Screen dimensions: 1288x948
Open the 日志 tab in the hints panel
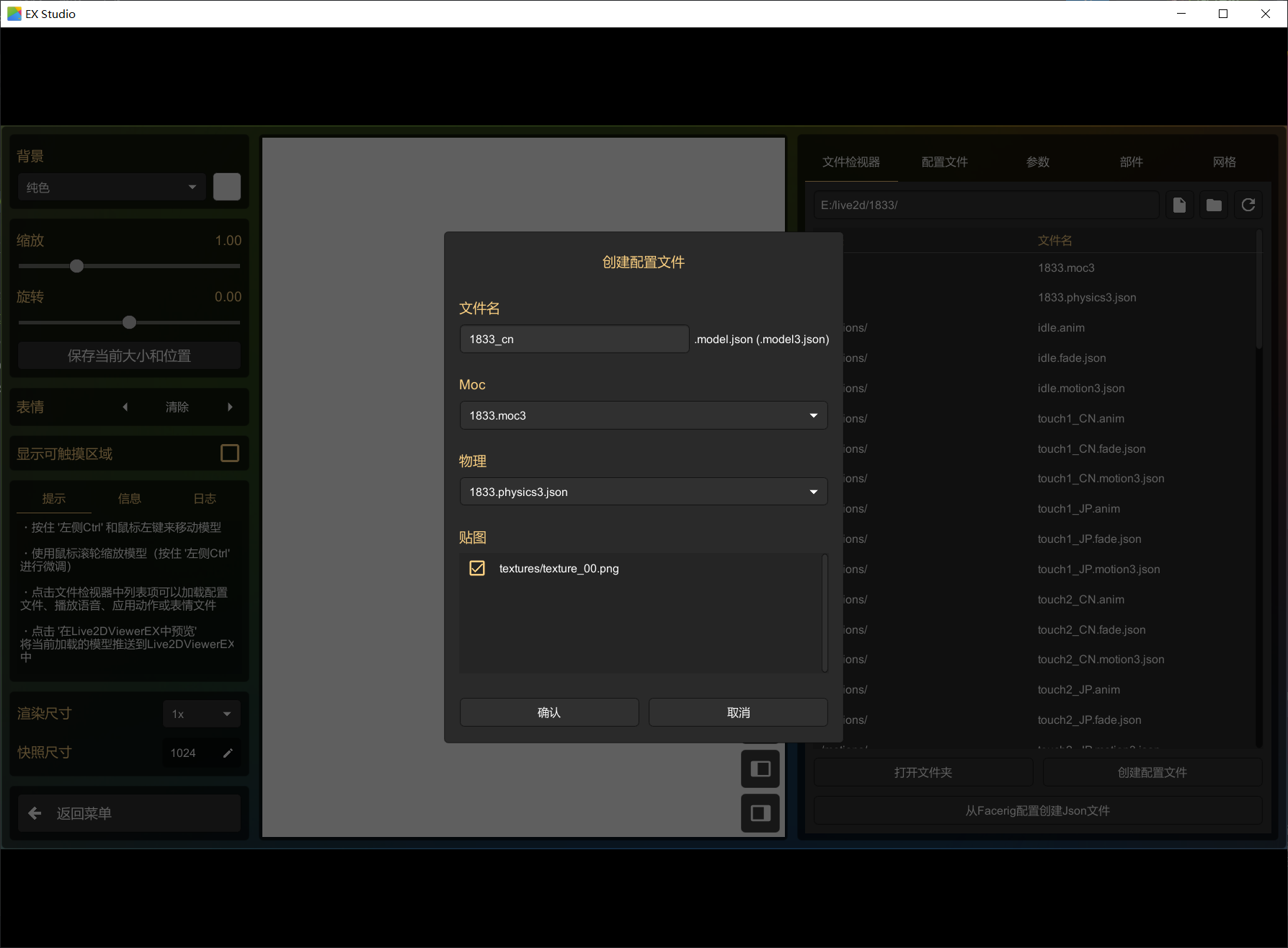(x=205, y=498)
